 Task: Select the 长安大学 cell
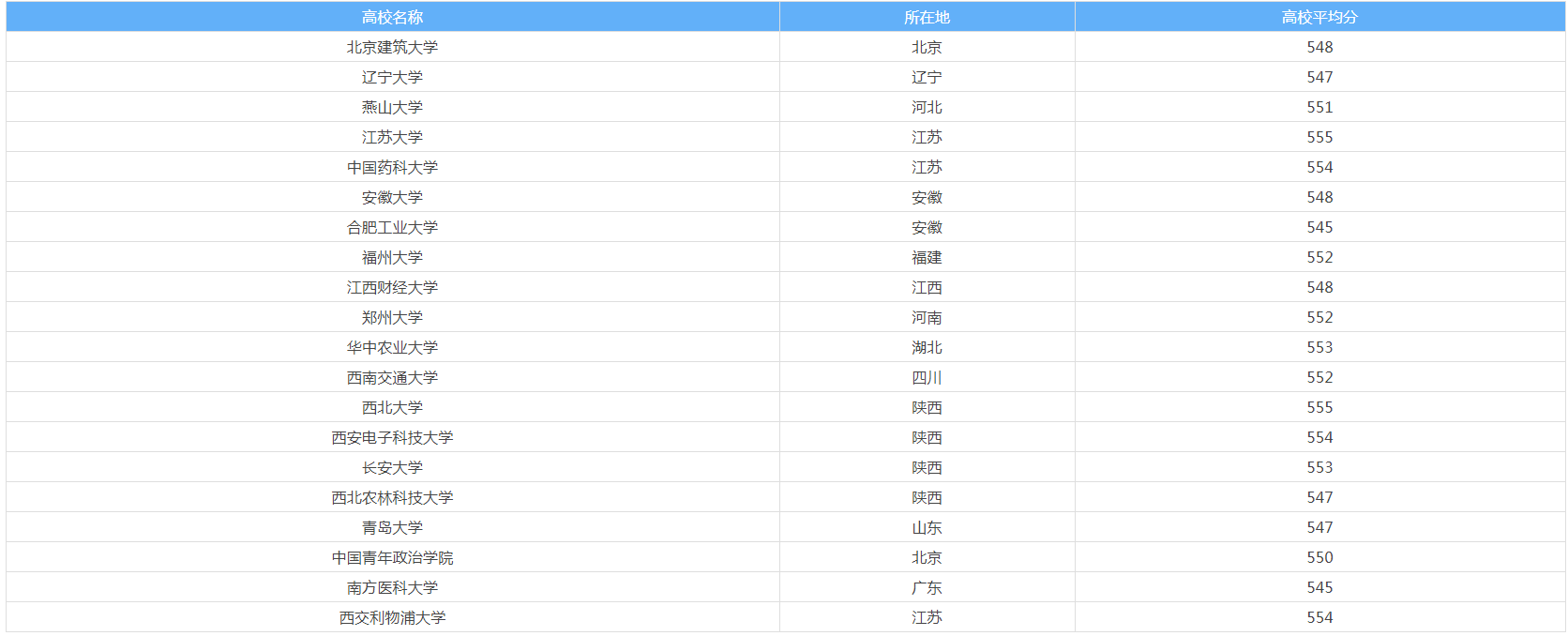392,467
